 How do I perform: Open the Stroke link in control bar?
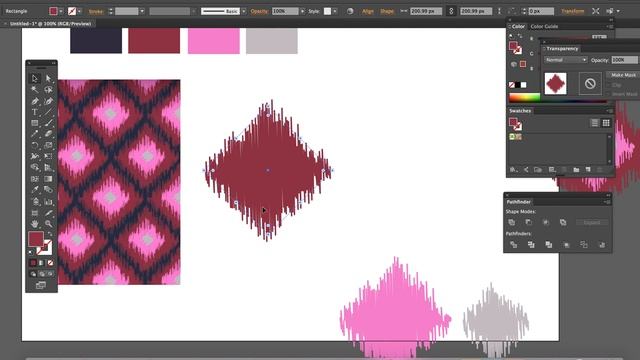[96, 11]
